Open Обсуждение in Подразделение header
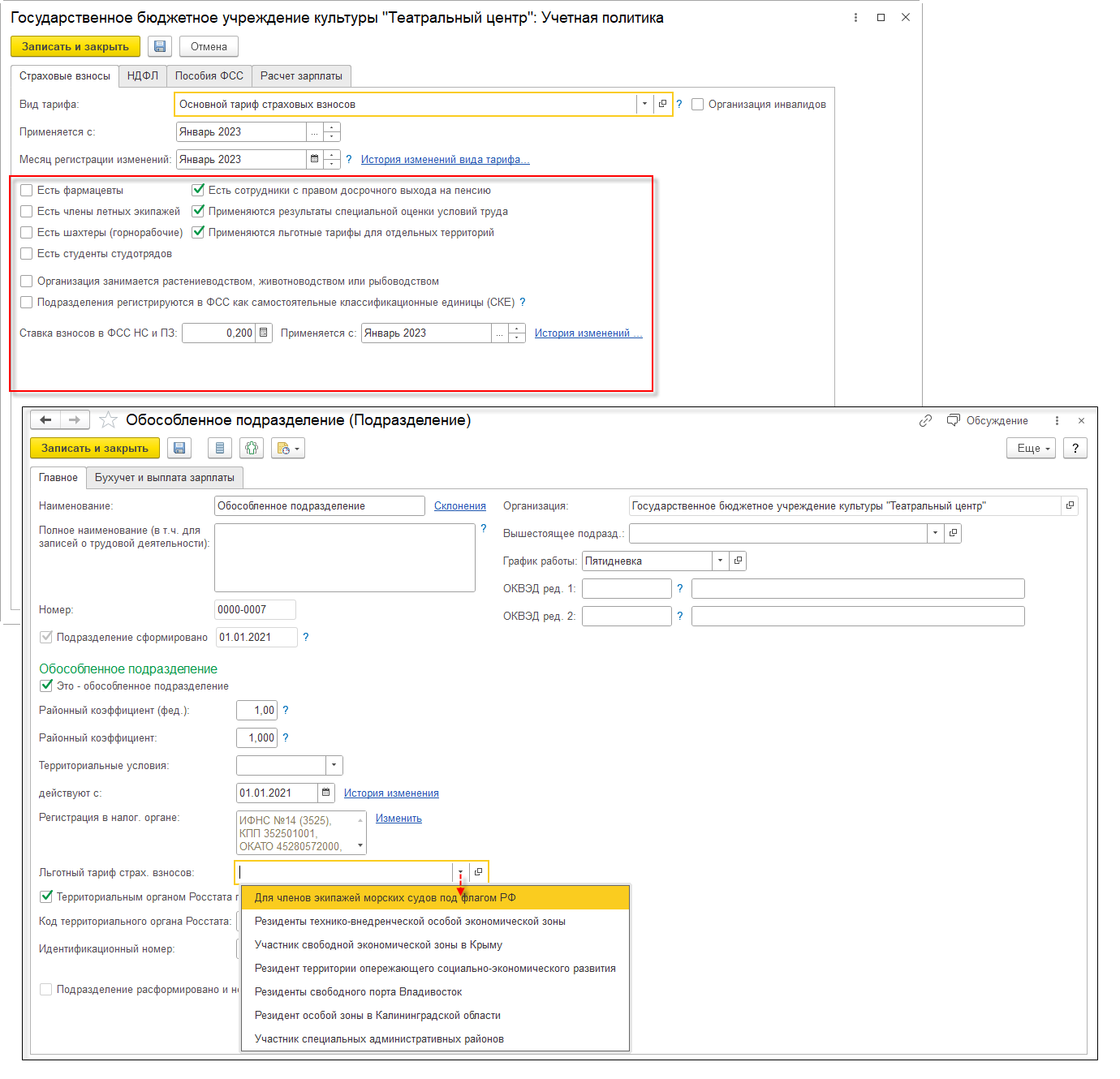 (988, 420)
